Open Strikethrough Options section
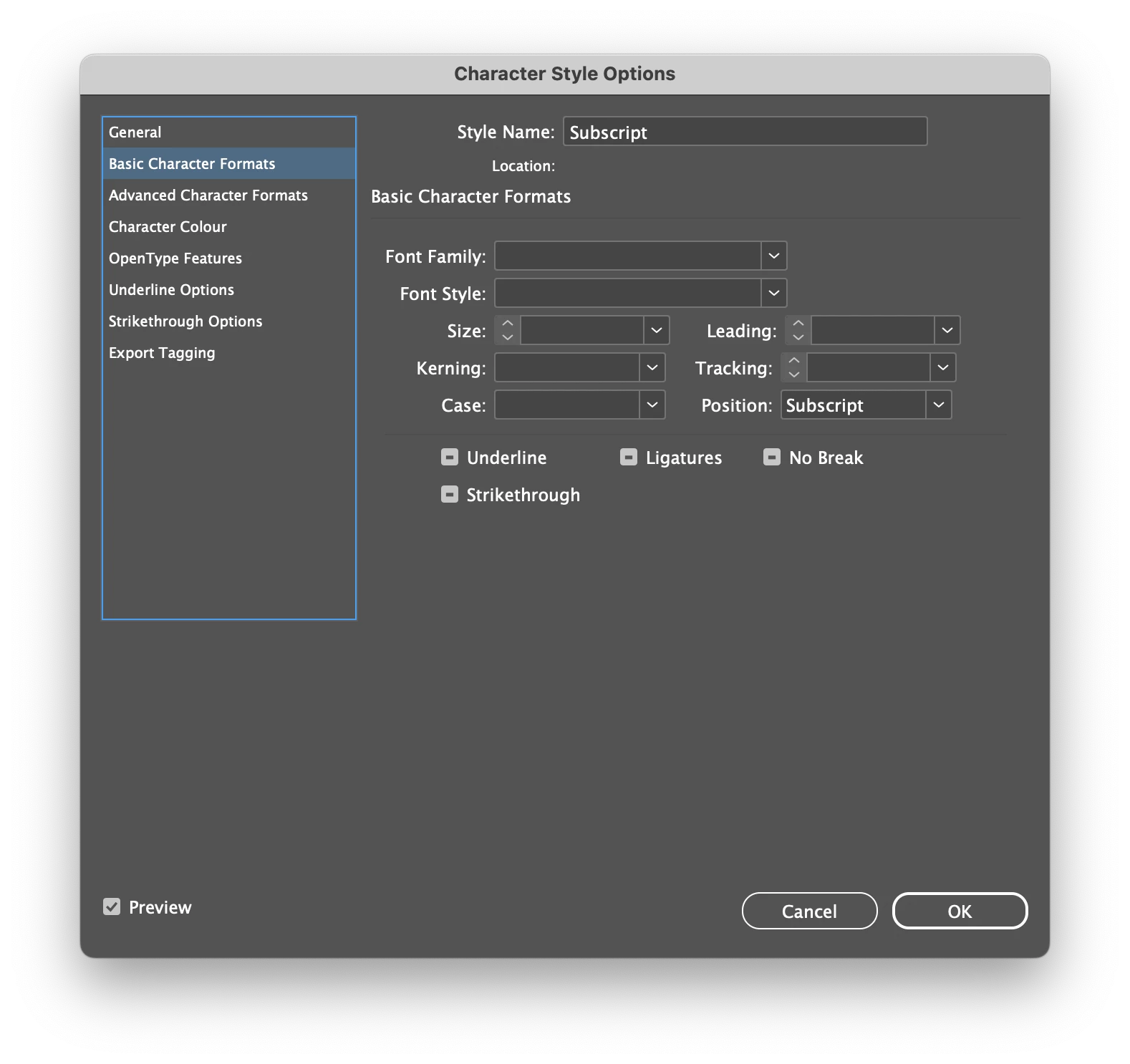The image size is (1130, 1064). click(229, 321)
